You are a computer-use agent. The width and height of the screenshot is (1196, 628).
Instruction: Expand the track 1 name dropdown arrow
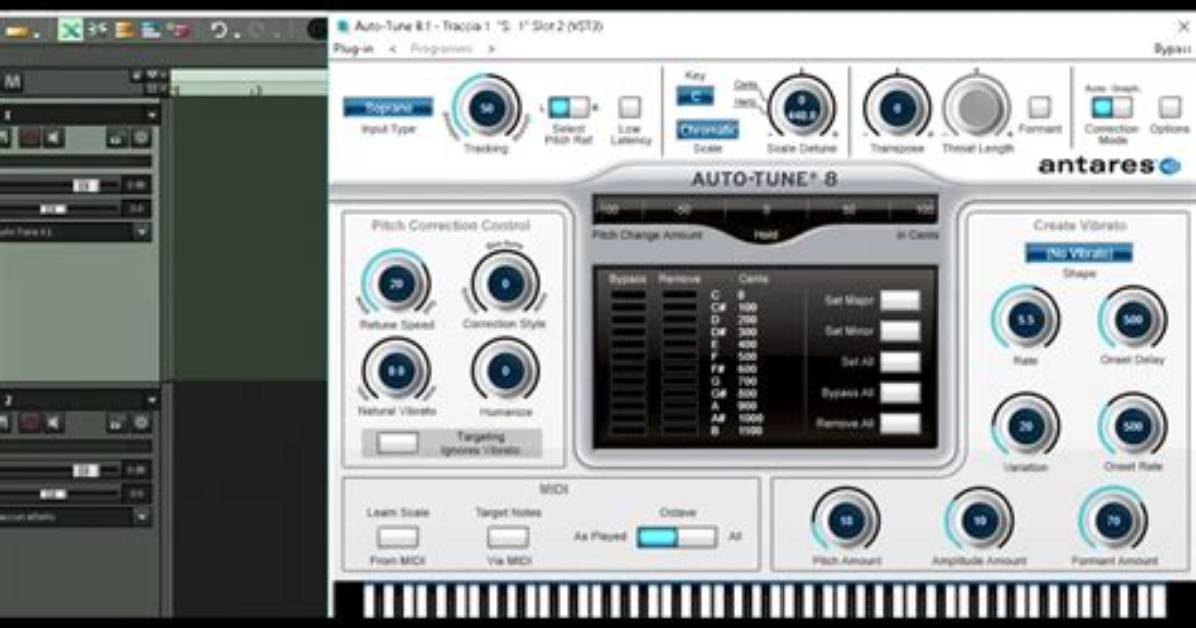(x=152, y=115)
